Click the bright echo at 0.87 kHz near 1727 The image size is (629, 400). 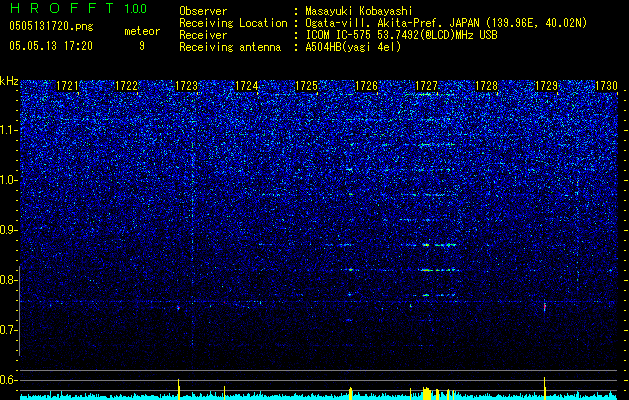[426, 245]
